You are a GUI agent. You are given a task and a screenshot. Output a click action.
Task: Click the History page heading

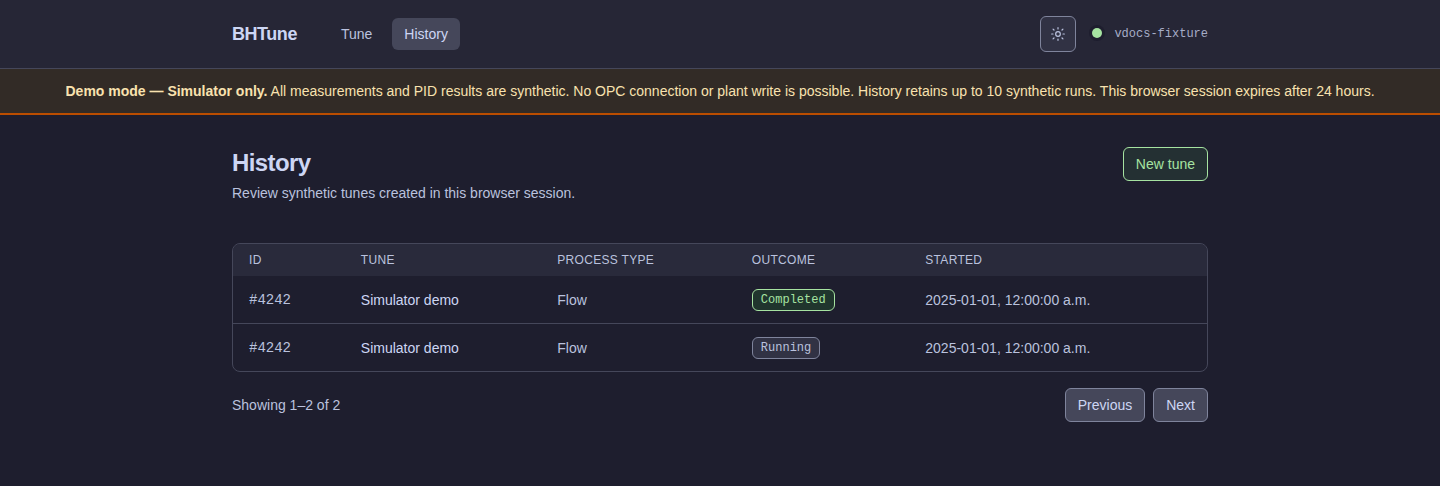click(x=271, y=163)
